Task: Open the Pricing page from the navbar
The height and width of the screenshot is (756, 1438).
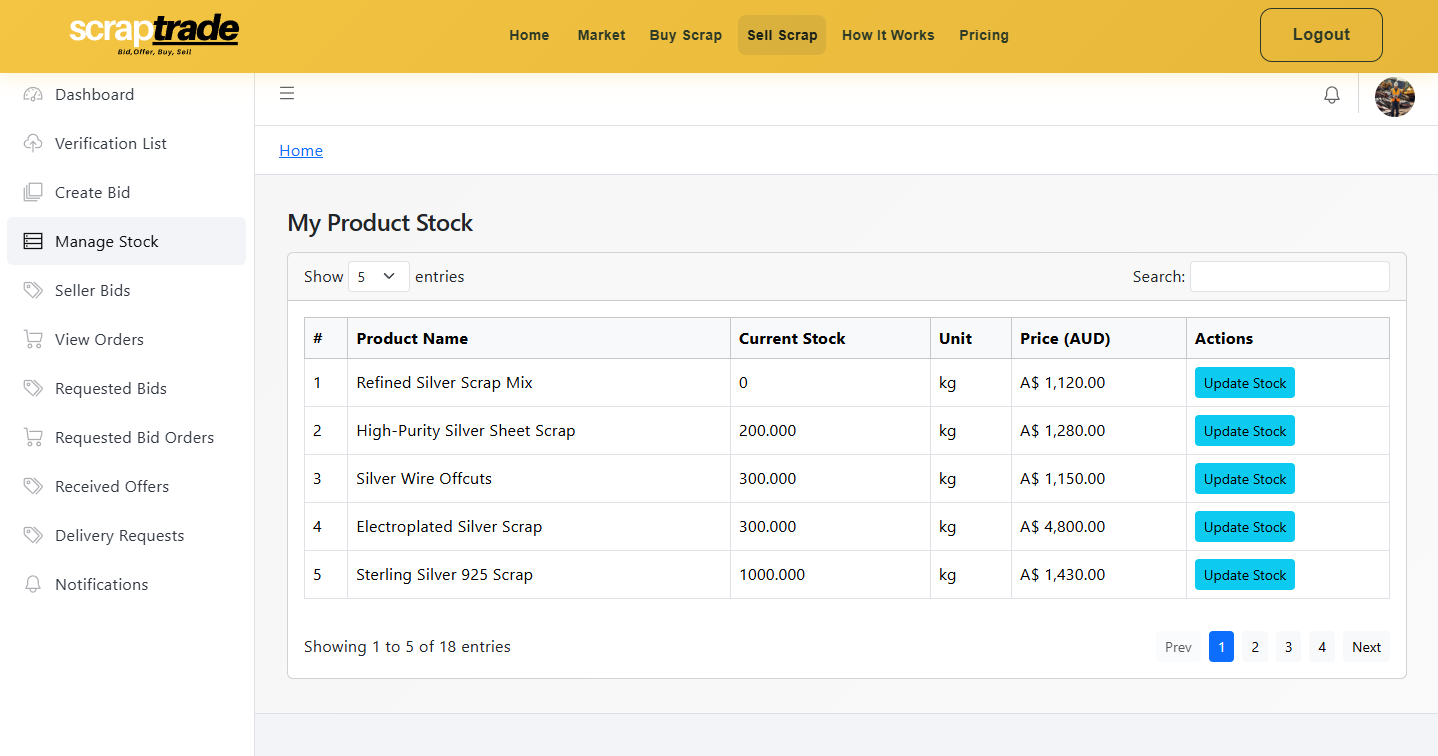Action: point(983,35)
